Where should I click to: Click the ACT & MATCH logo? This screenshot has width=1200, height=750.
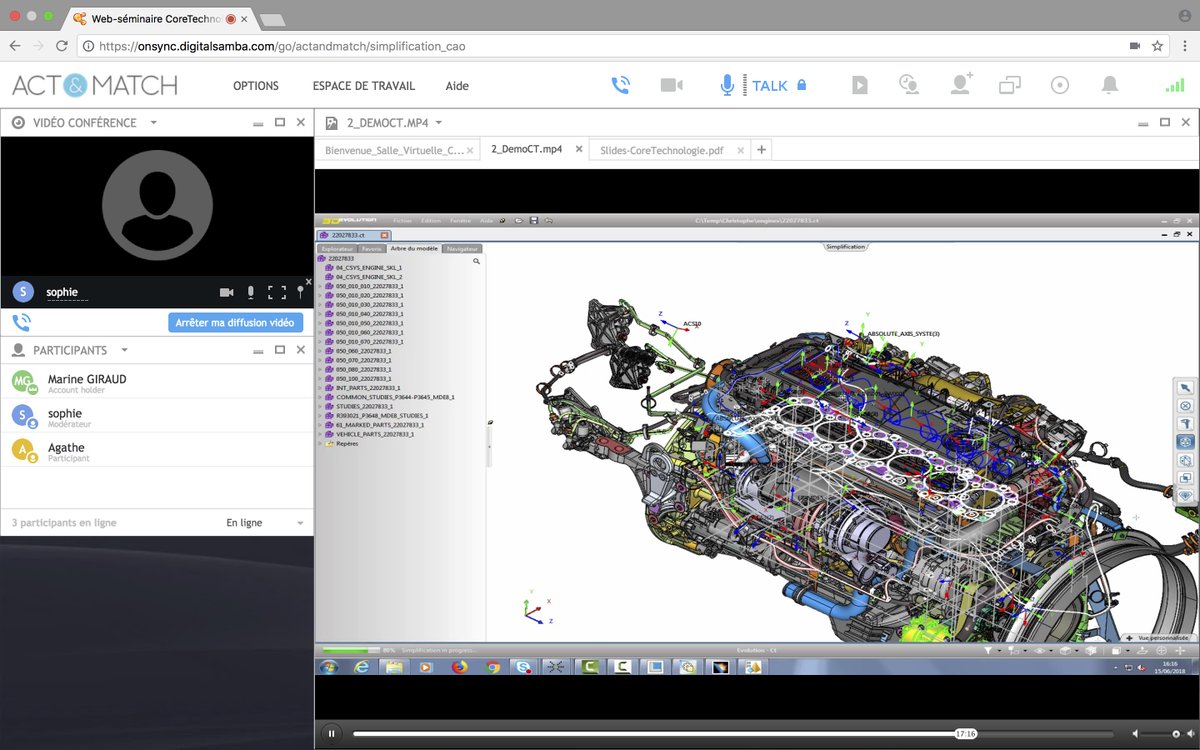pos(95,85)
